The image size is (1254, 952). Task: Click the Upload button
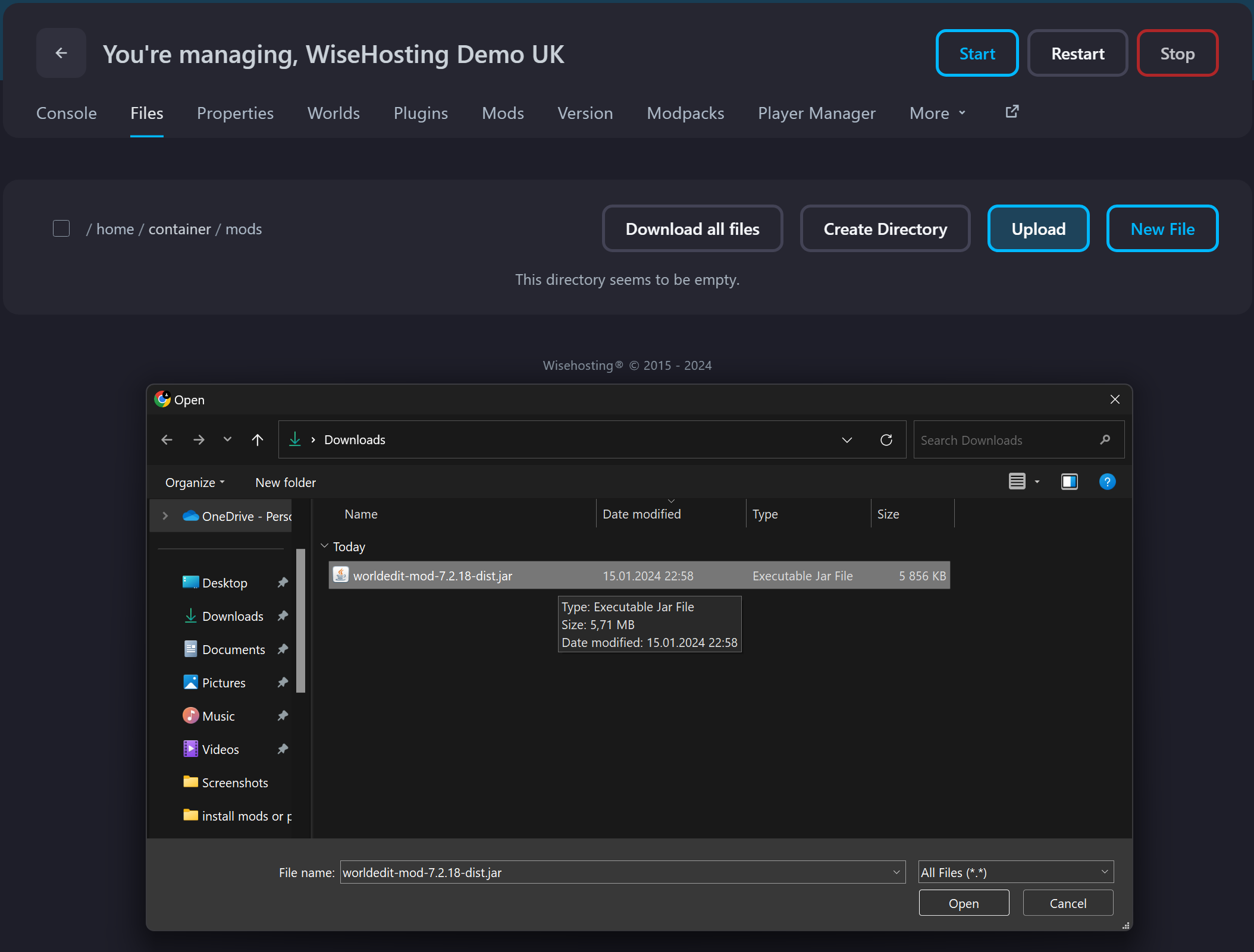tap(1037, 228)
